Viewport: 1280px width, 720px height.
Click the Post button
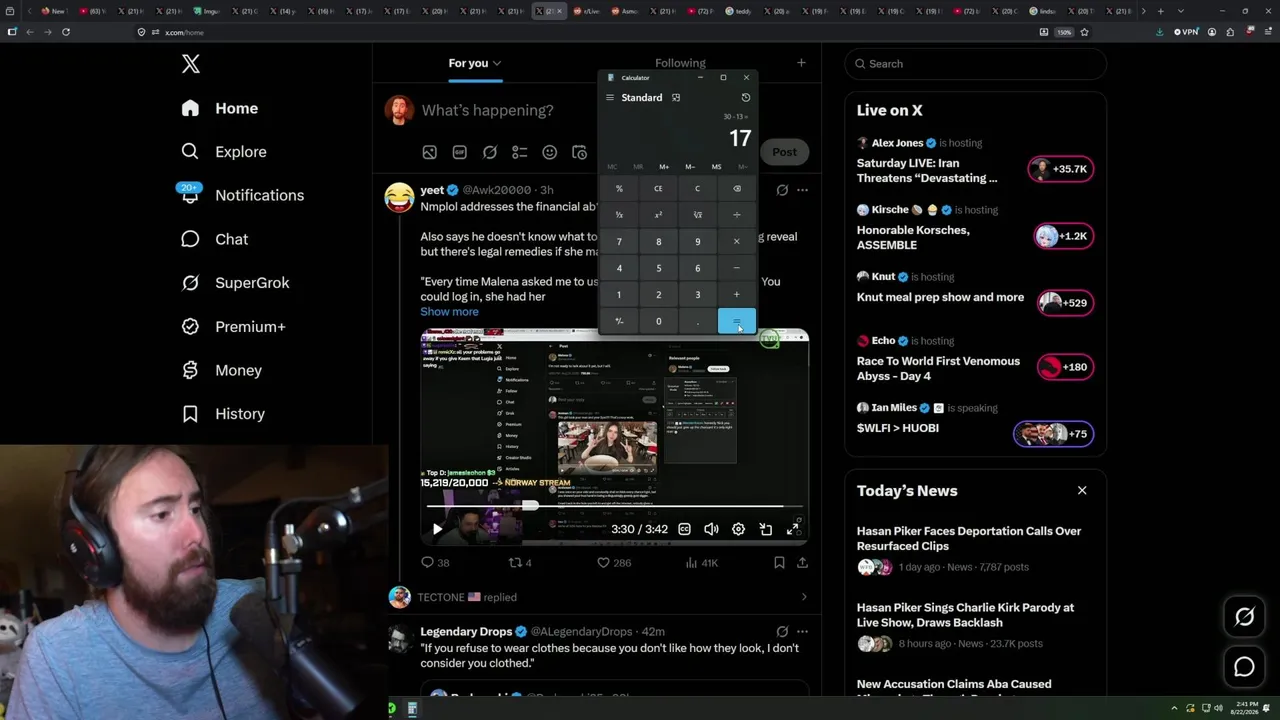(x=784, y=152)
